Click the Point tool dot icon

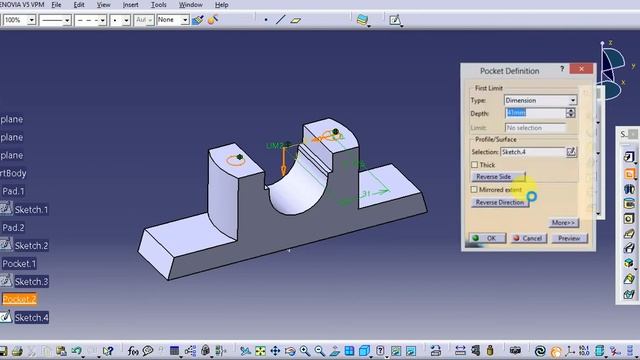click(266, 20)
